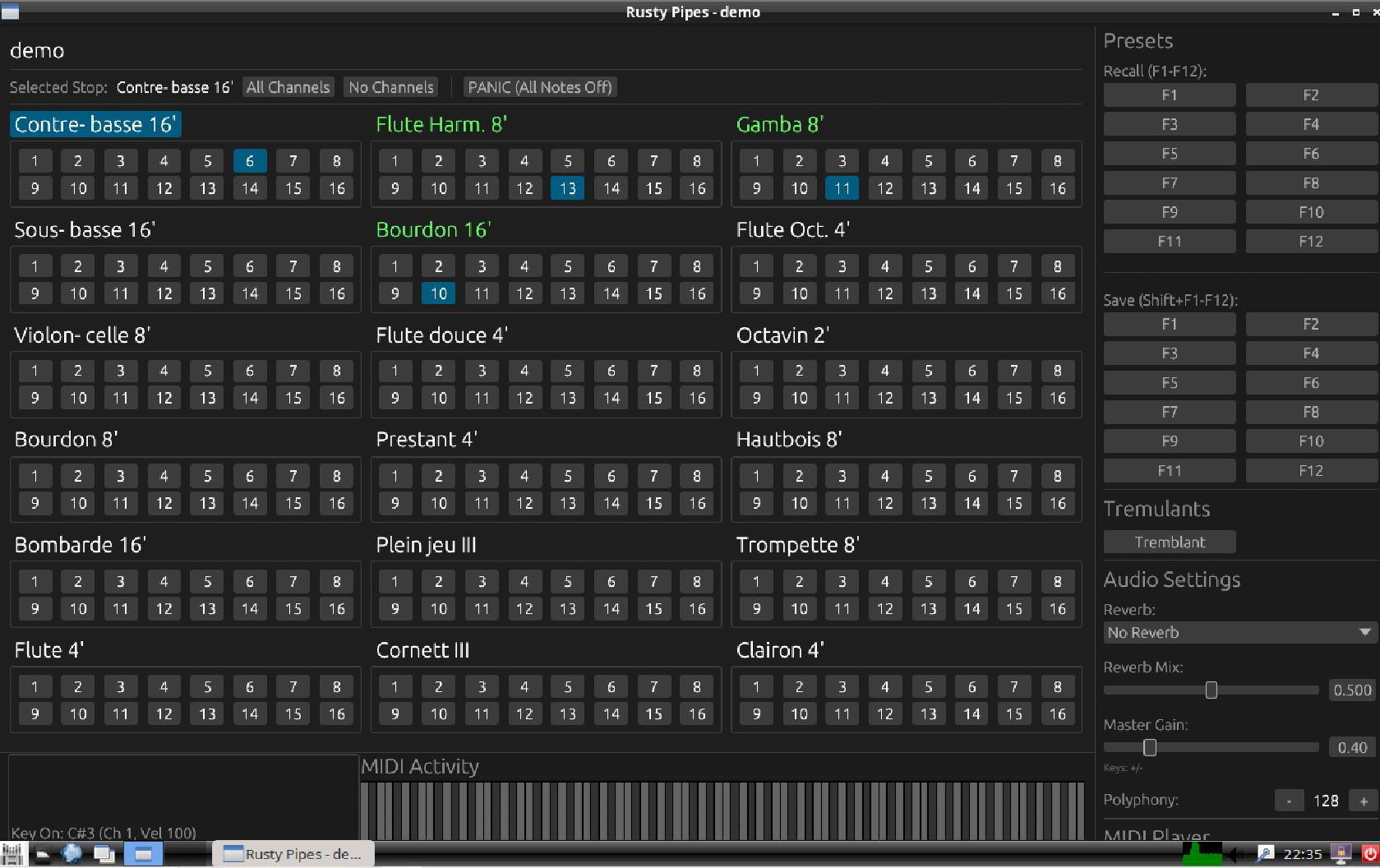Enable channel 3 on Flute douce 4'
The image size is (1380, 868).
pyautogui.click(x=482, y=371)
